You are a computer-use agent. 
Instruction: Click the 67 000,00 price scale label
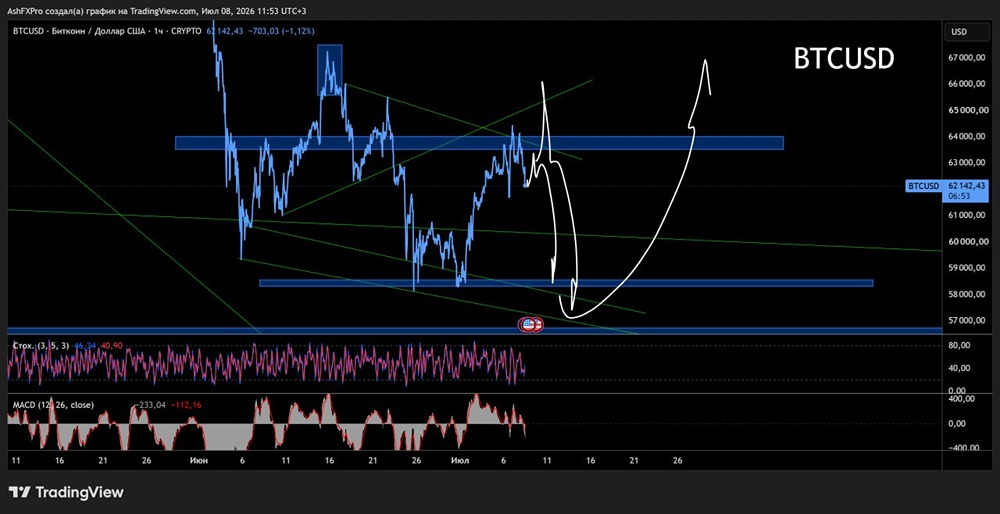965,57
